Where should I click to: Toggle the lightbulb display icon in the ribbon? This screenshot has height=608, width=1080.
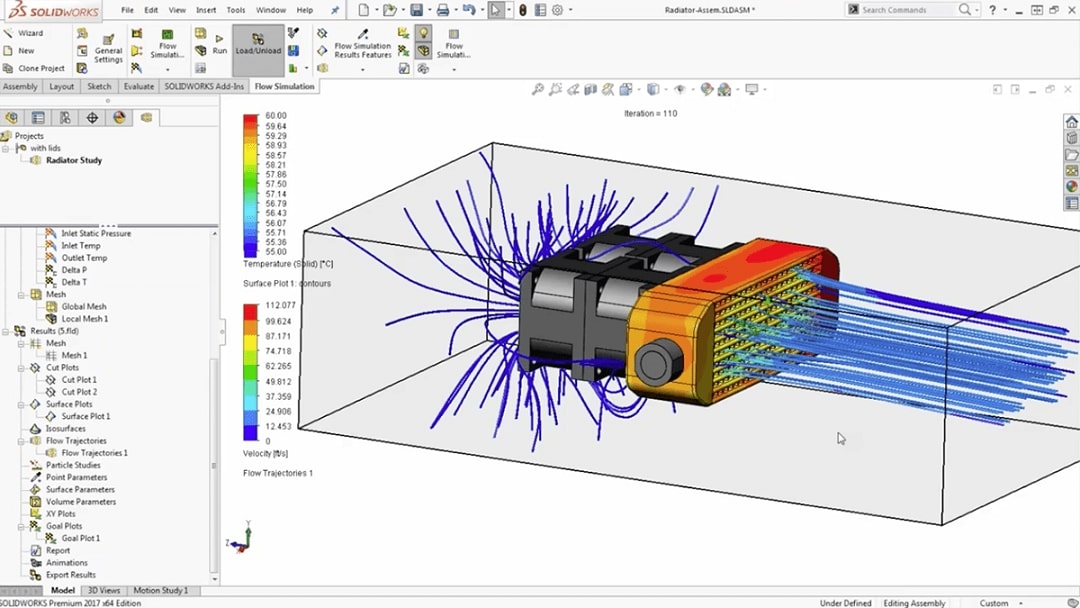coord(423,33)
